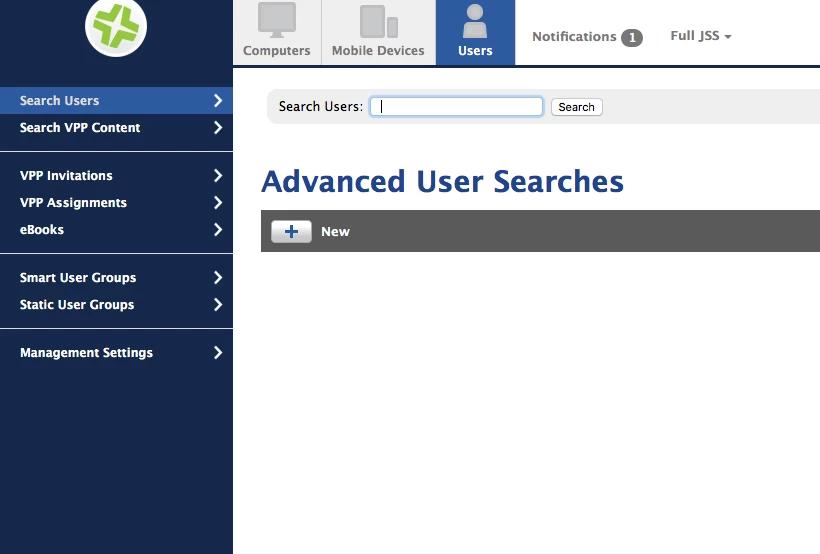Switch to the Computers tab label
The image size is (820, 554).
click(277, 51)
